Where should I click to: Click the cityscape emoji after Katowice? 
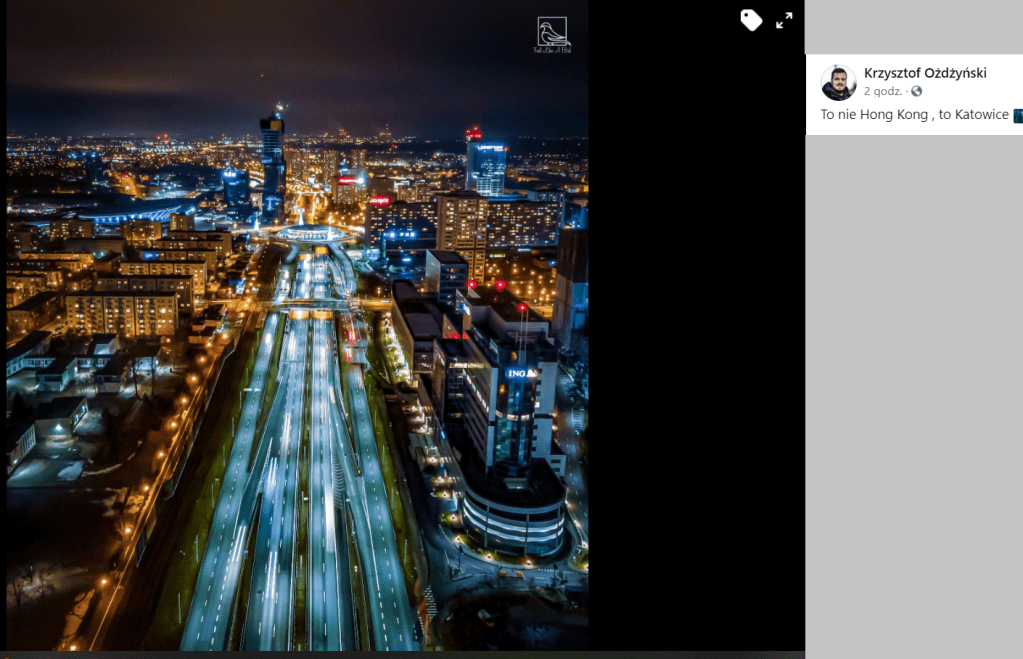[x=1017, y=115]
